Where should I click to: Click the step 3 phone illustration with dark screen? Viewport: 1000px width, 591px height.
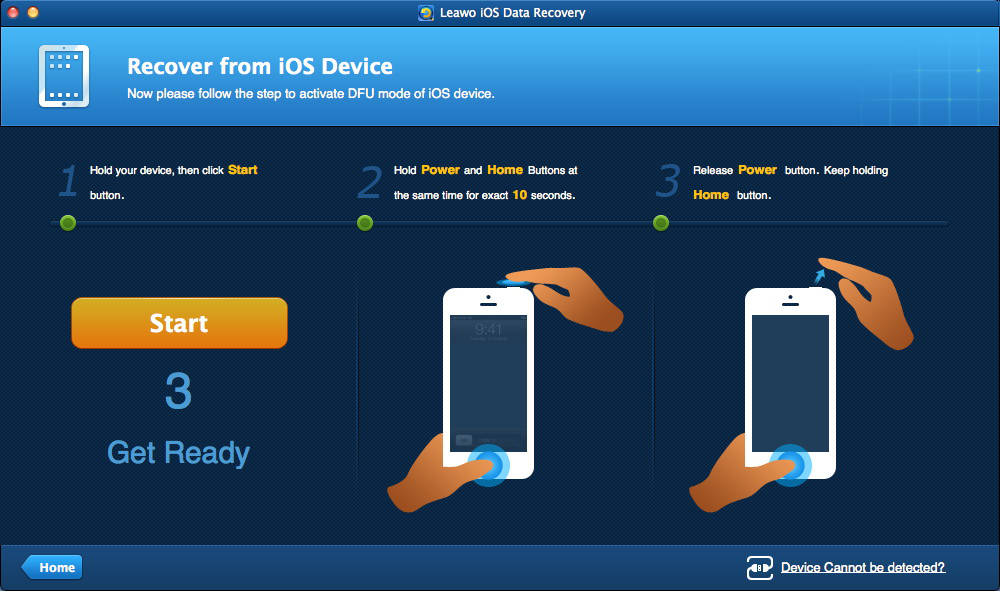tap(790, 383)
